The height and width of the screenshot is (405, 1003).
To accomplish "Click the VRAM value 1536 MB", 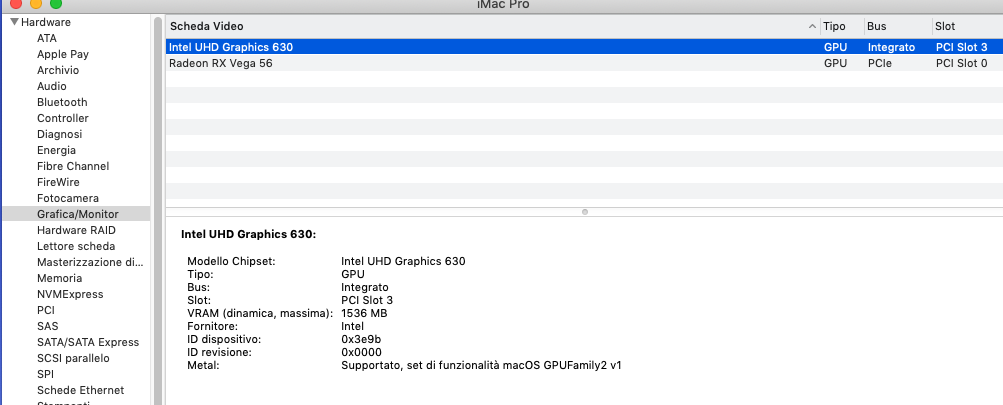I will 364,314.
